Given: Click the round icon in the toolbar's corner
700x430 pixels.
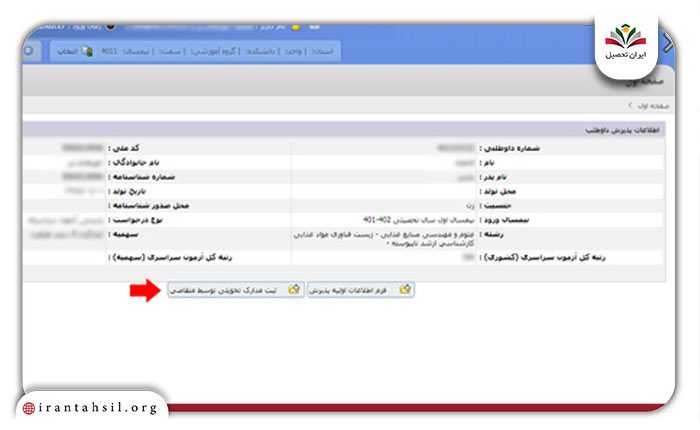Looking at the screenshot, I should 28,50.
